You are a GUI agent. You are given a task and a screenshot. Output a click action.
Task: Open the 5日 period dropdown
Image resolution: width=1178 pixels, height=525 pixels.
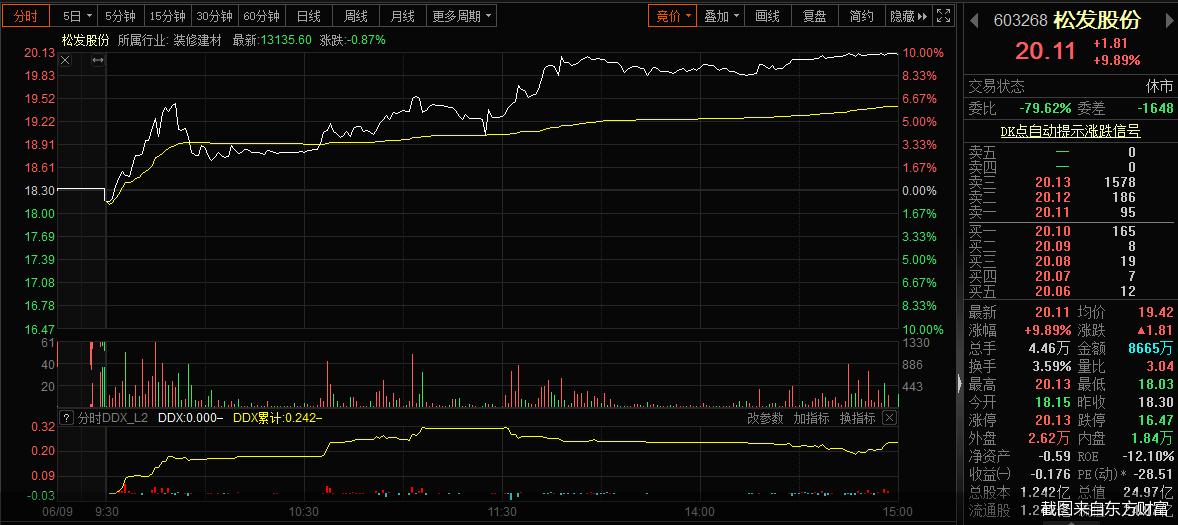point(76,16)
